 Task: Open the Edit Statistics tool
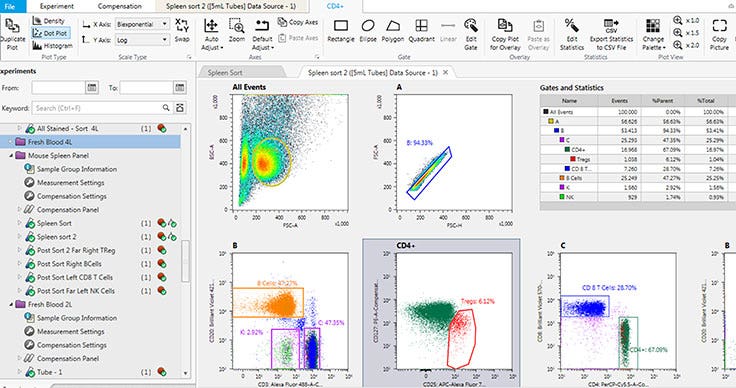pos(572,34)
